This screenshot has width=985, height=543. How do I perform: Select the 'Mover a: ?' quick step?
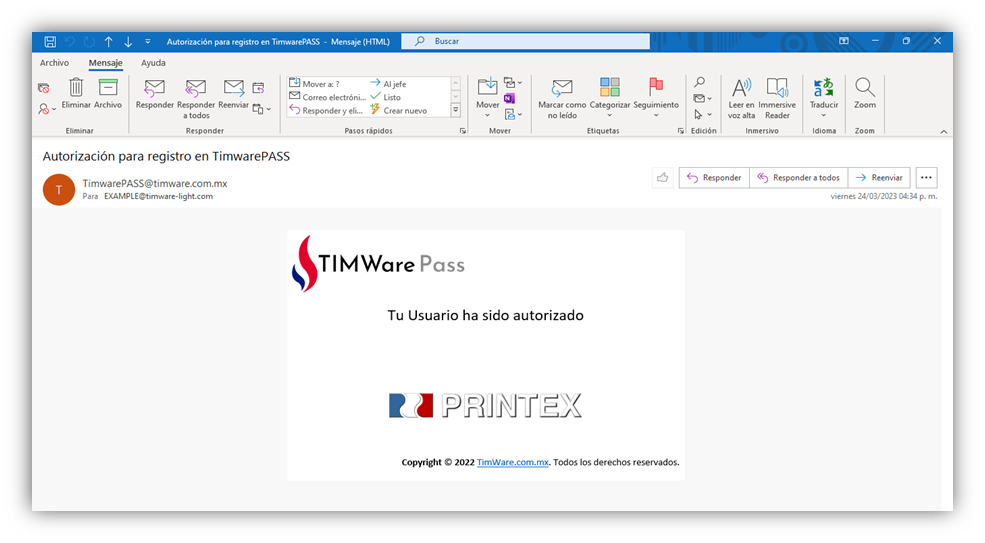[x=314, y=84]
